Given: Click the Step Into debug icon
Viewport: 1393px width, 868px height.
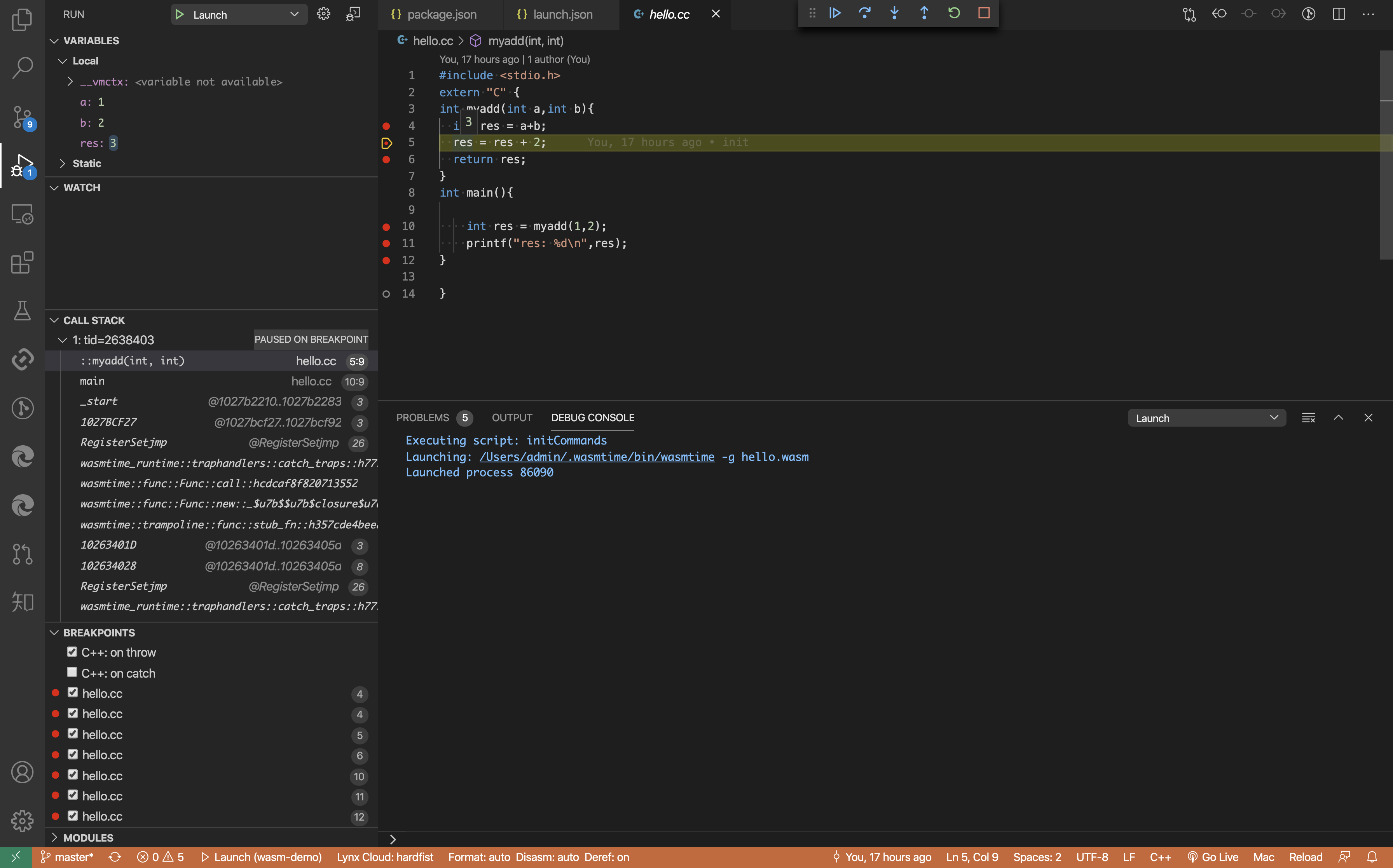Looking at the screenshot, I should tap(895, 13).
